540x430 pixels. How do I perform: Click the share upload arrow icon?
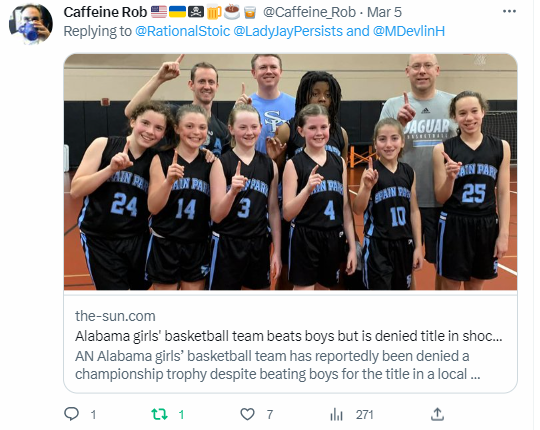click(x=437, y=414)
